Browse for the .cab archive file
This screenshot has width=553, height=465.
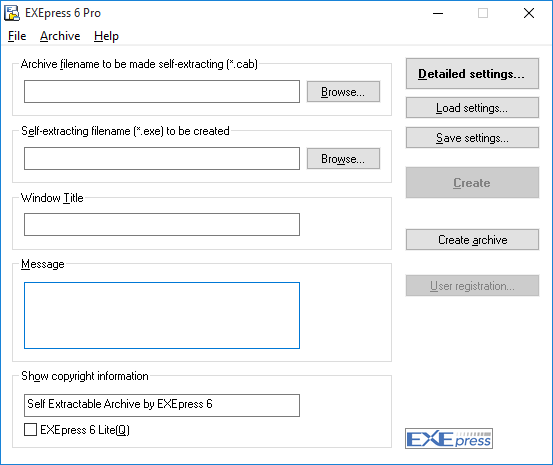343,92
